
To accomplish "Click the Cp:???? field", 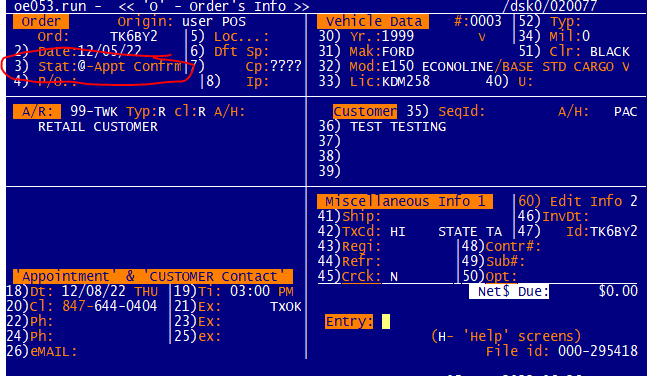I will click(274, 67).
